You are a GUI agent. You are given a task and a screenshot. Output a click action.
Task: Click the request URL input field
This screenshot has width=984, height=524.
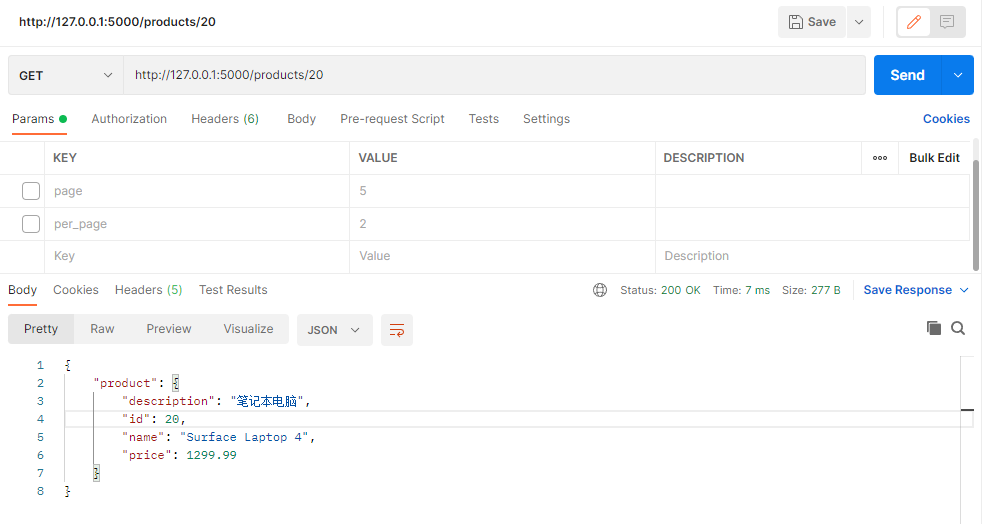[495, 75]
